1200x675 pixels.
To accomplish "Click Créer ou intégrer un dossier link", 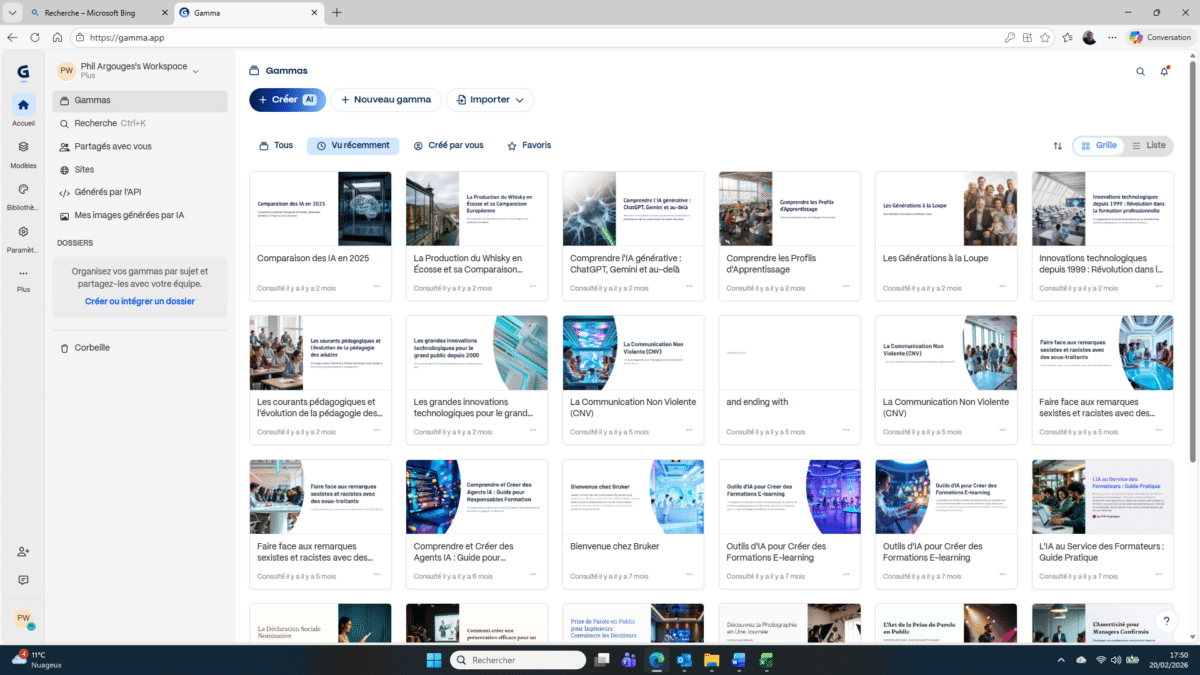I will pos(140,301).
